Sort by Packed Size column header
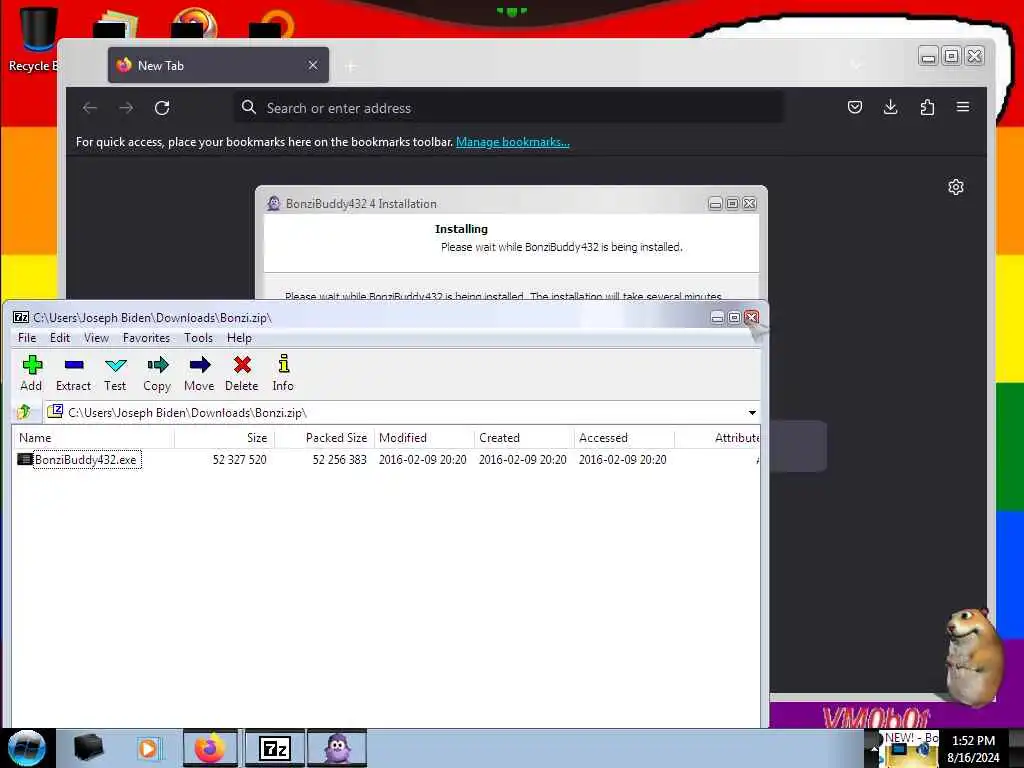This screenshot has height=768, width=1024. [325, 438]
